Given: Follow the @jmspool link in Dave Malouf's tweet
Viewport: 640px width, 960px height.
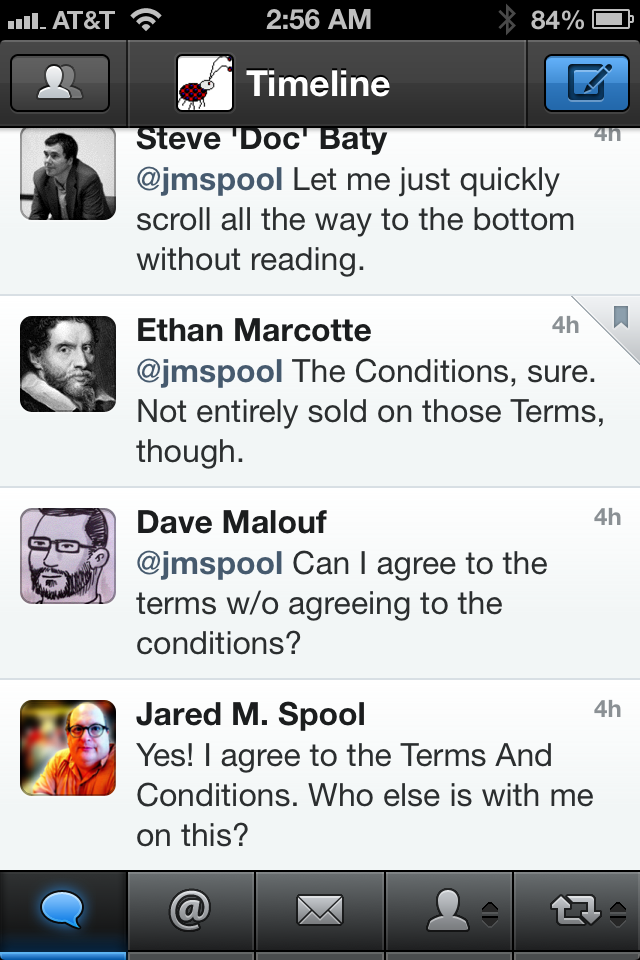Looking at the screenshot, I should 209,564.
